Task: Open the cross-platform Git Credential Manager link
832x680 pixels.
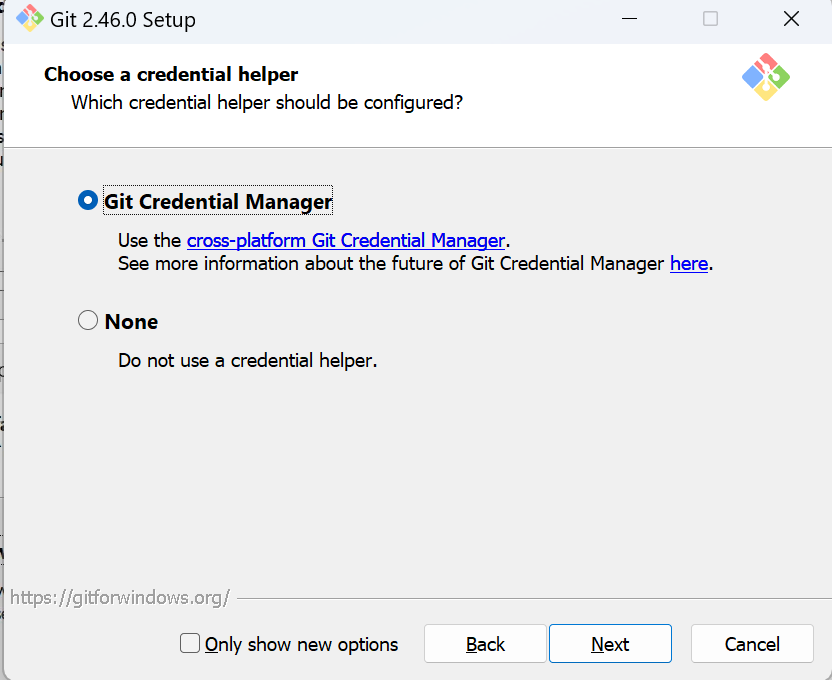Action: 345,241
